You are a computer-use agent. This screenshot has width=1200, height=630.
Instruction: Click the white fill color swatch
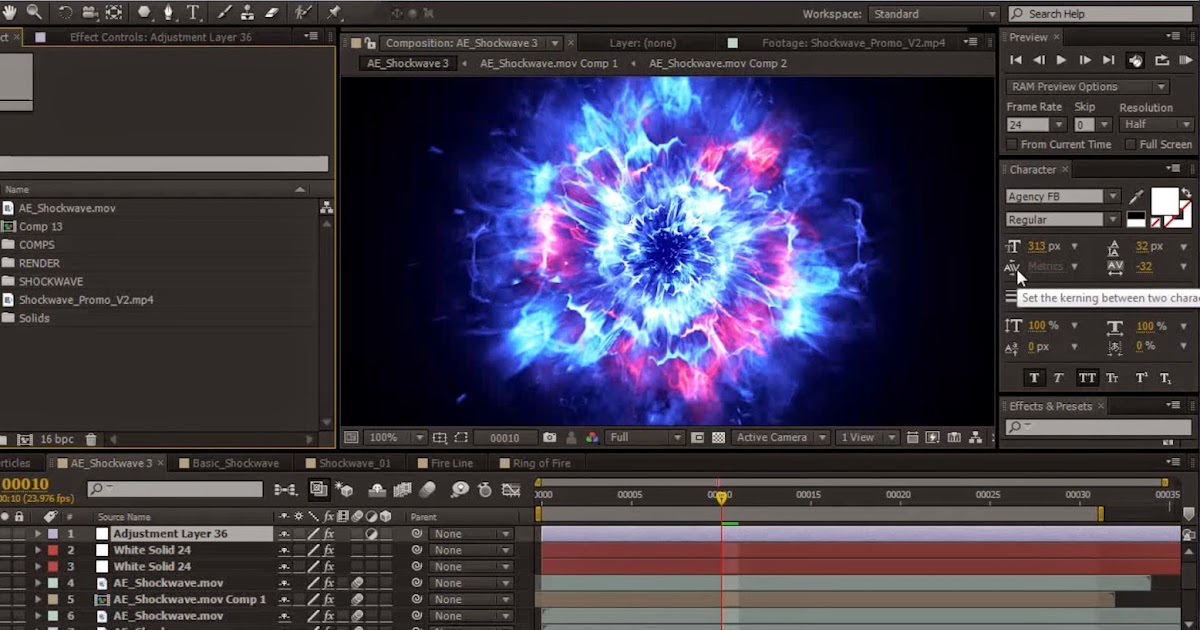tap(1164, 202)
